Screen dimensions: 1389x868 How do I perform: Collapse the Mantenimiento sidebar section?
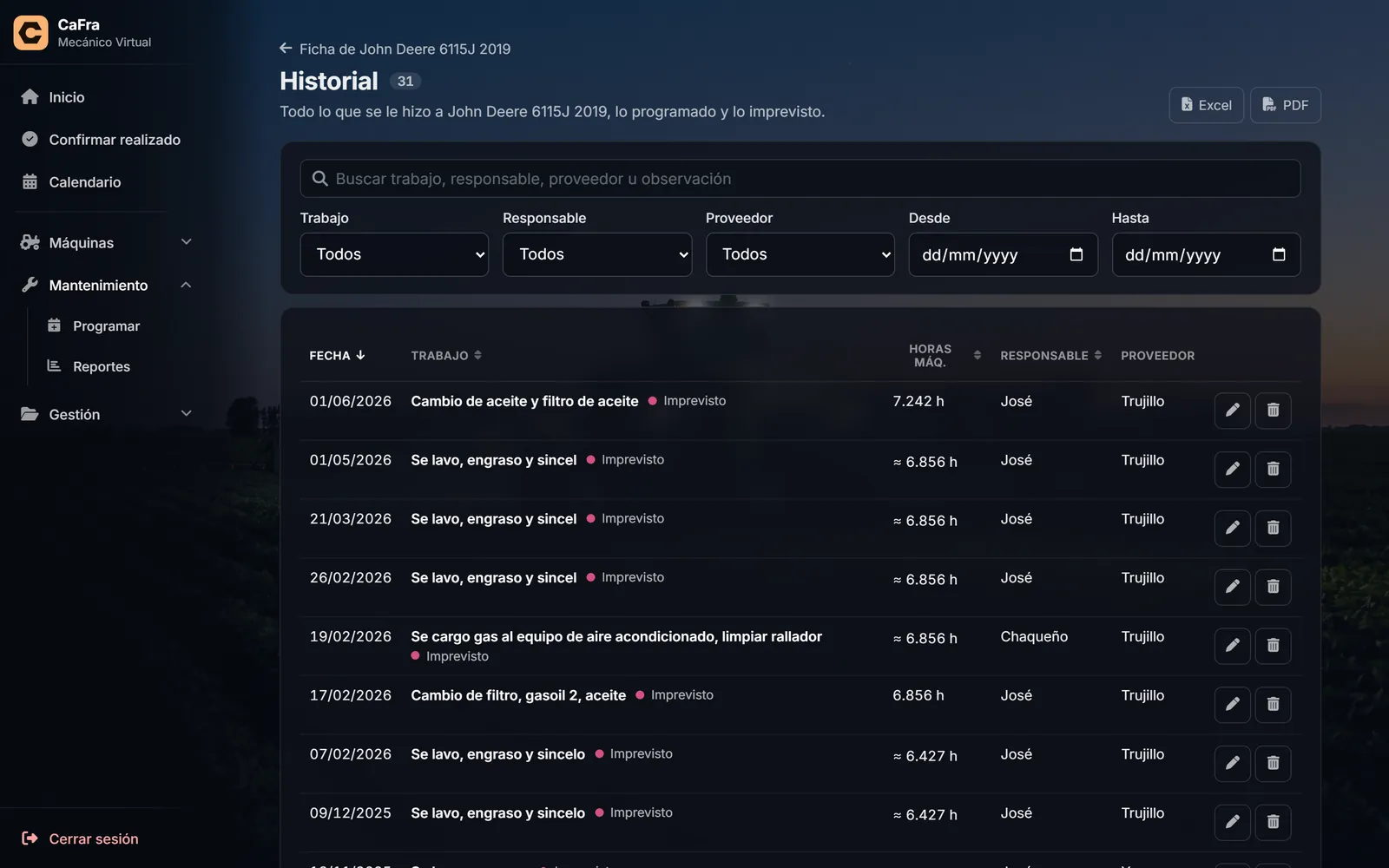[106, 286]
